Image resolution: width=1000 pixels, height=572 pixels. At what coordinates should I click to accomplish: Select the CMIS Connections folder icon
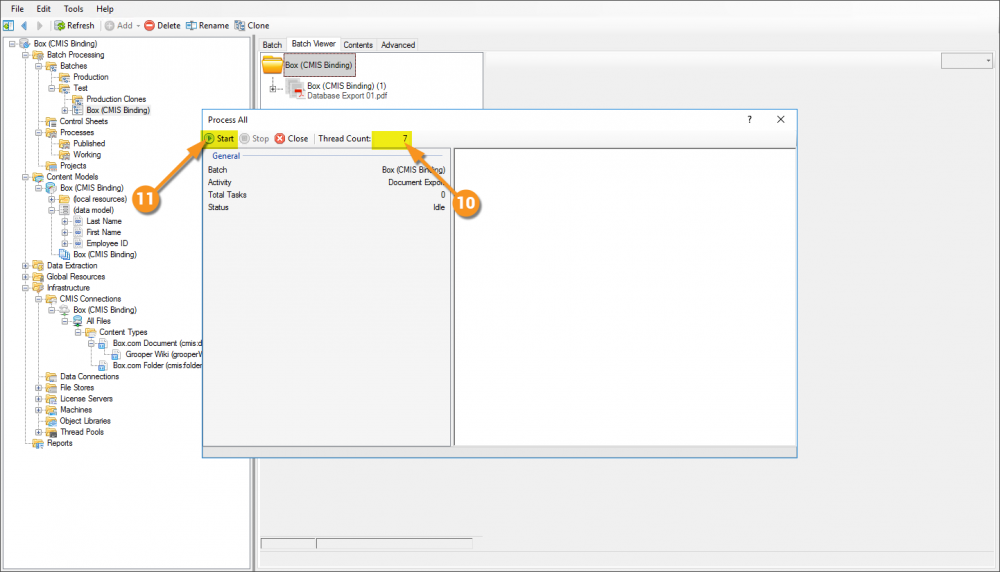click(51, 299)
